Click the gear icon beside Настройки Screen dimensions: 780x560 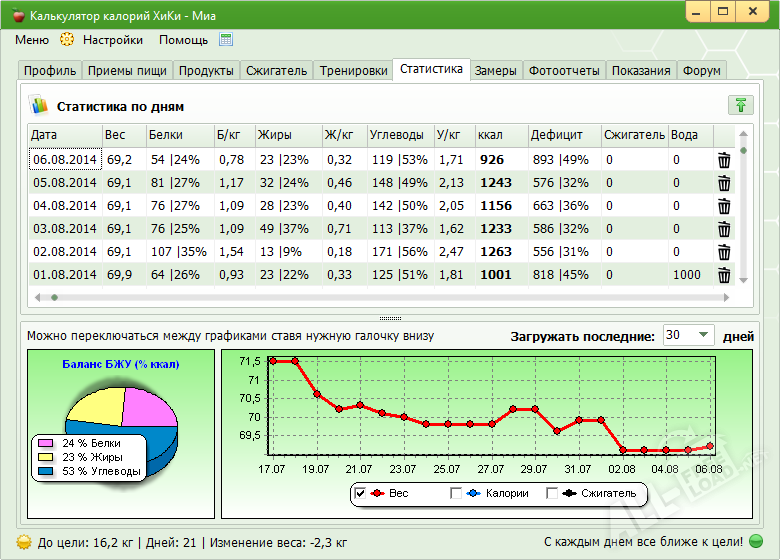(67, 40)
